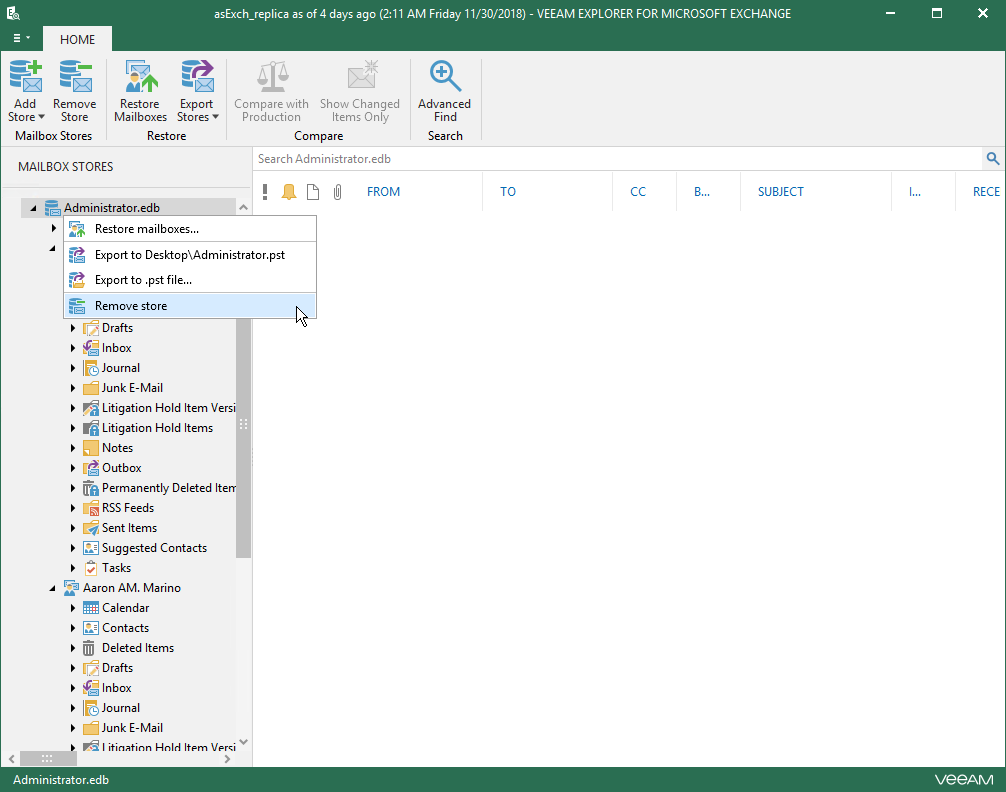Click the Calendar folder icon under Aaron
Screen dimensions: 1006x792
click(x=90, y=608)
